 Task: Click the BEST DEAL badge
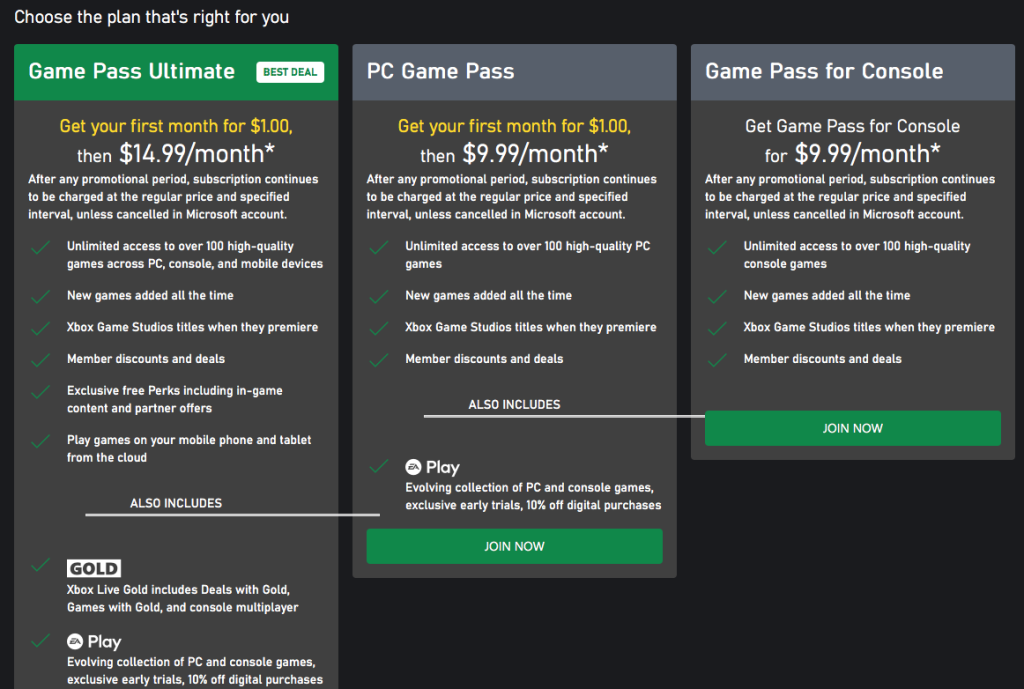click(290, 72)
